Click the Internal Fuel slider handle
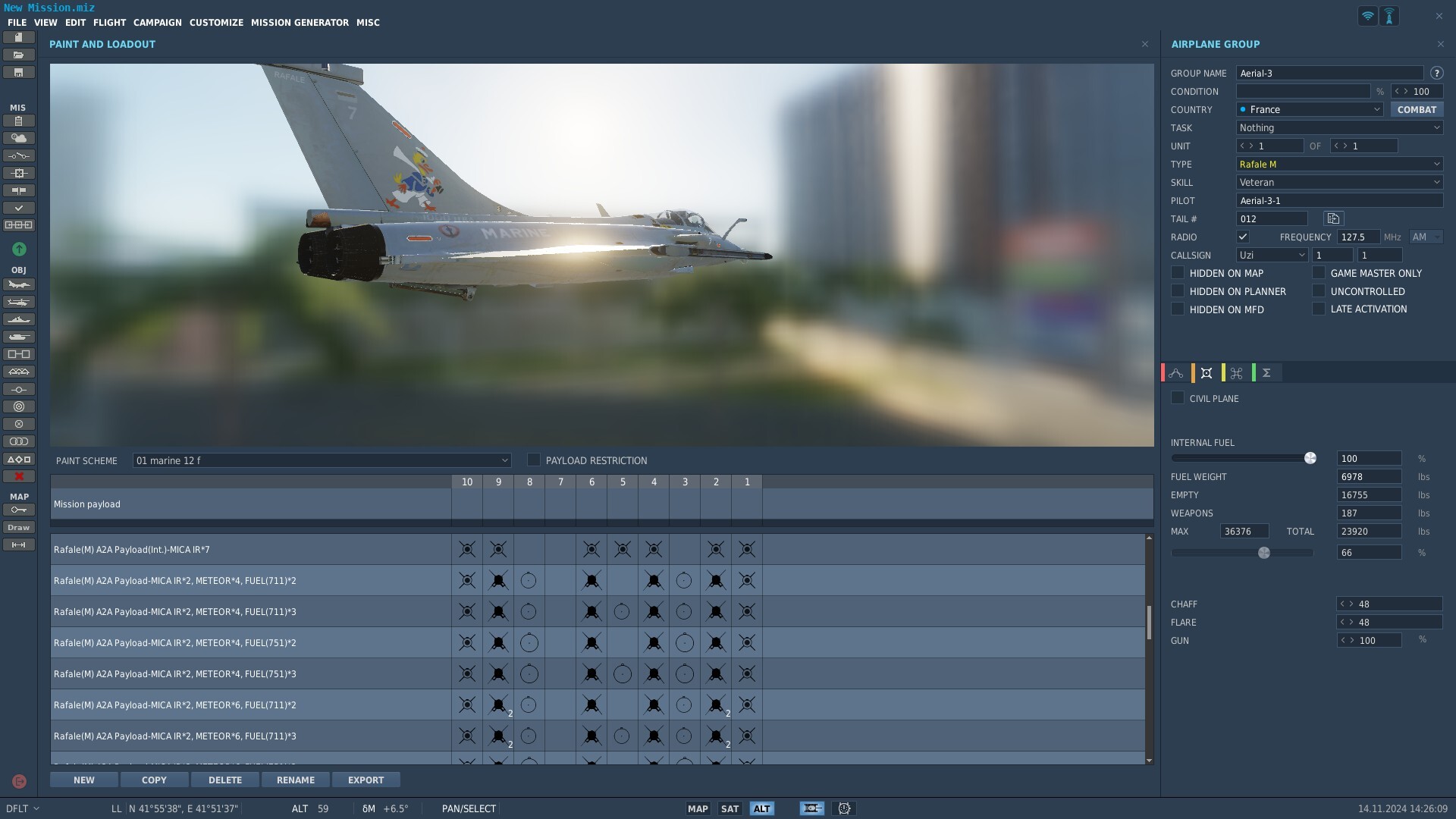Screen dimensions: 1456x819 tap(1310, 458)
